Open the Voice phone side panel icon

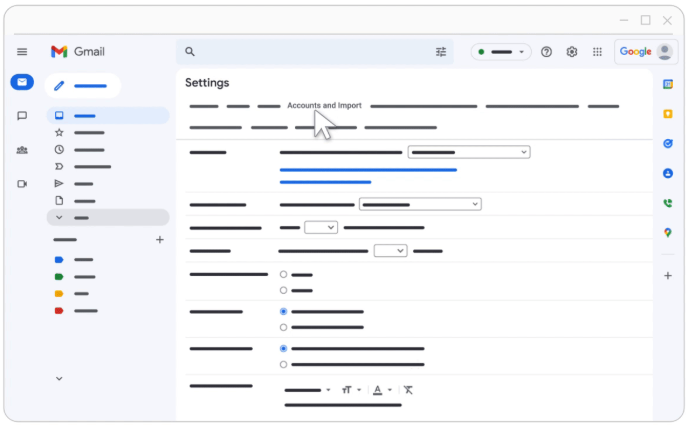(x=668, y=203)
